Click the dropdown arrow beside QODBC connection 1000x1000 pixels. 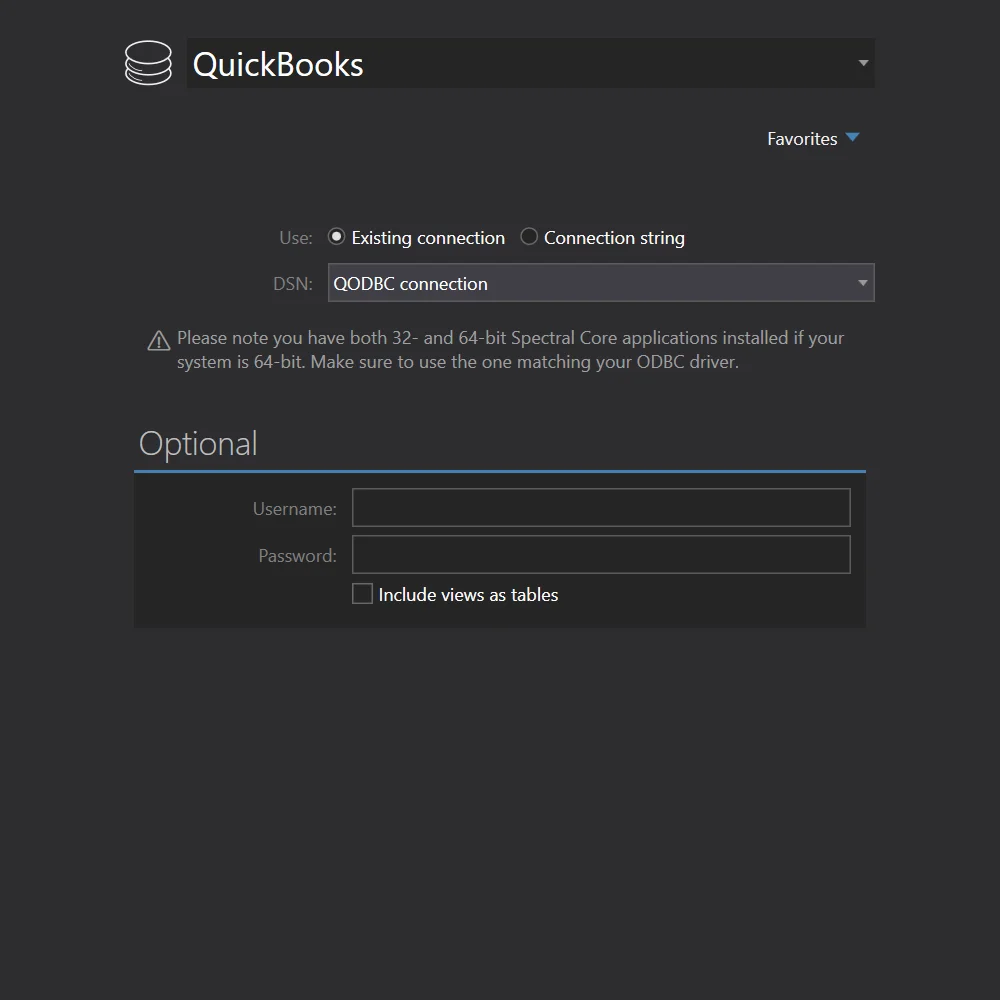tap(862, 283)
